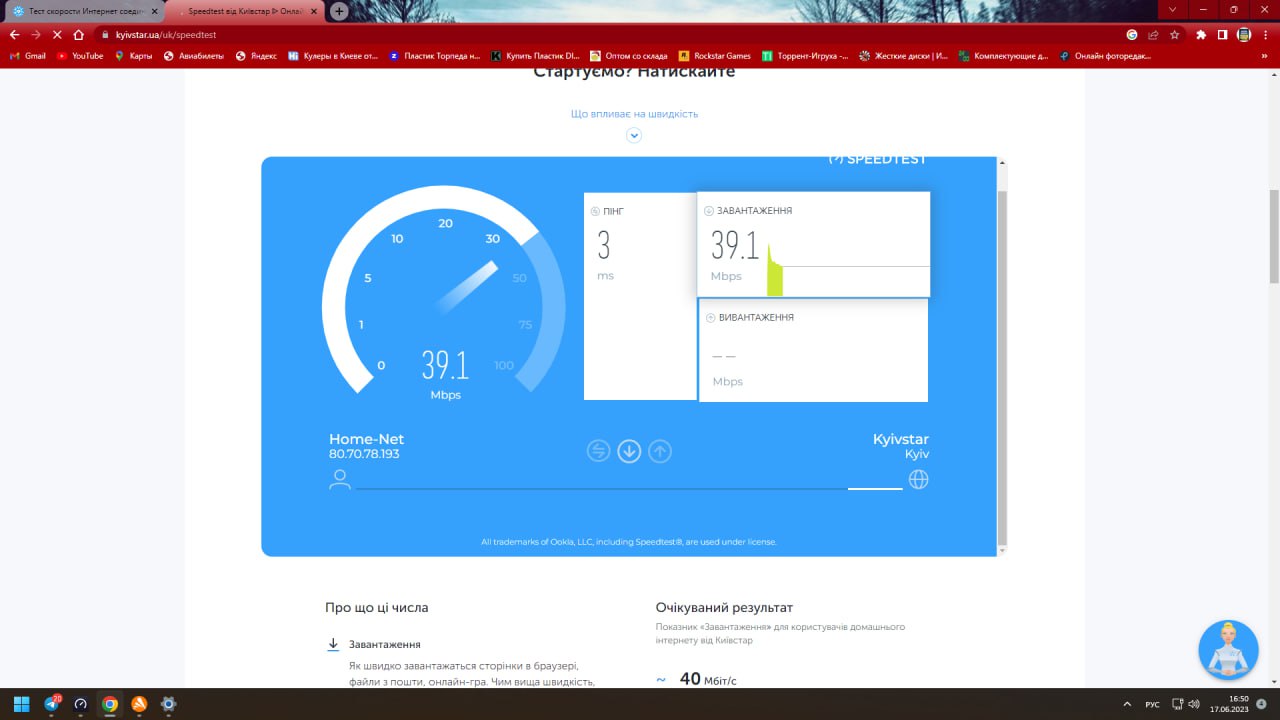Stop the page loading with the X button
The height and width of the screenshot is (720, 1280).
[57, 34]
